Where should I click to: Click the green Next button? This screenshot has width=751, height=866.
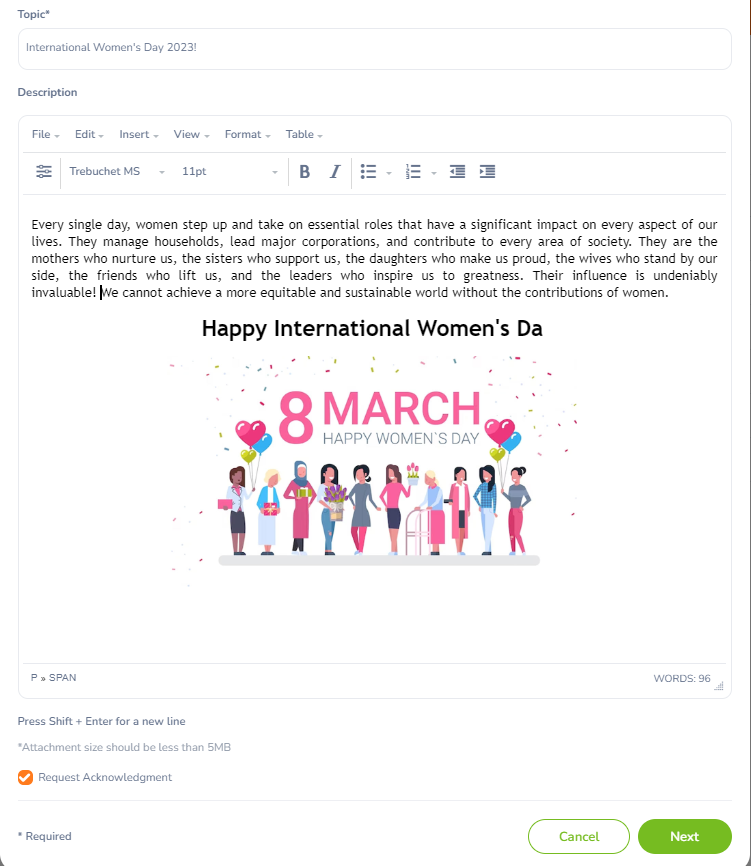point(685,837)
